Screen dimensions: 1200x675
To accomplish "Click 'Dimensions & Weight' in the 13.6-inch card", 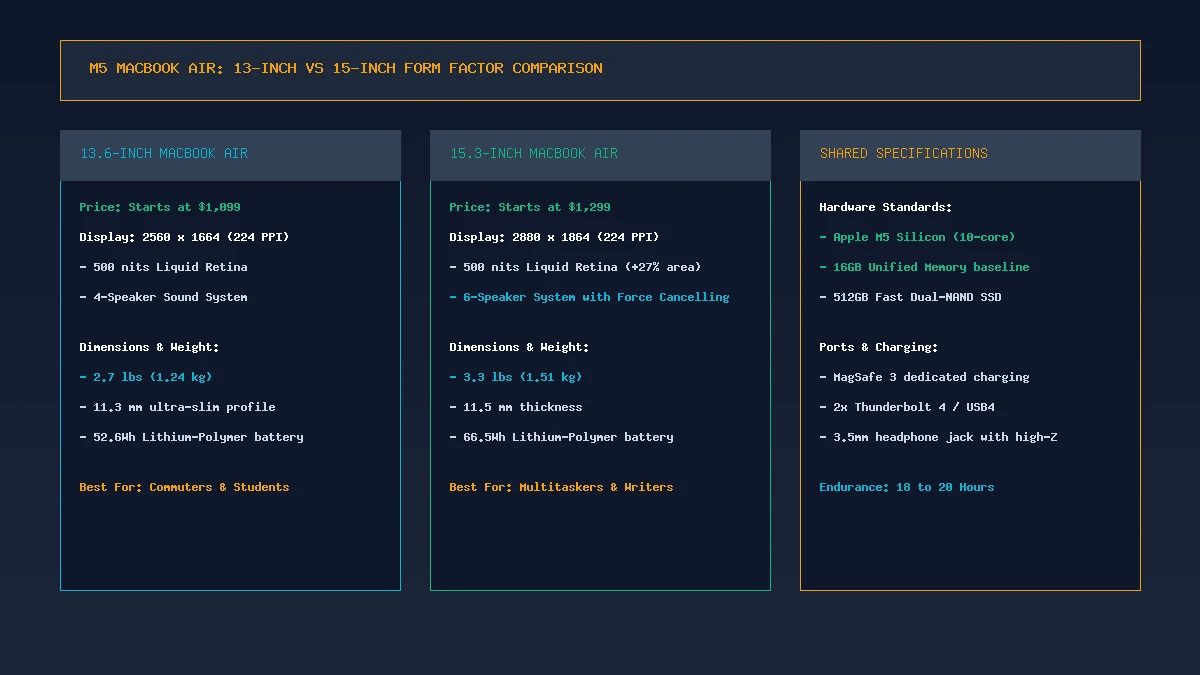I will coord(149,347).
